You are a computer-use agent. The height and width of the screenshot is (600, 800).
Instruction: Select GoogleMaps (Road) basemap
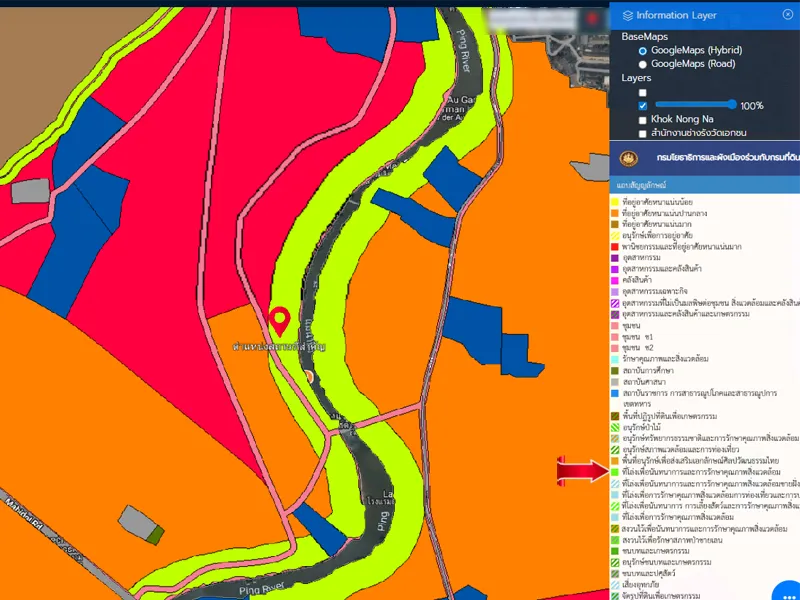[643, 63]
